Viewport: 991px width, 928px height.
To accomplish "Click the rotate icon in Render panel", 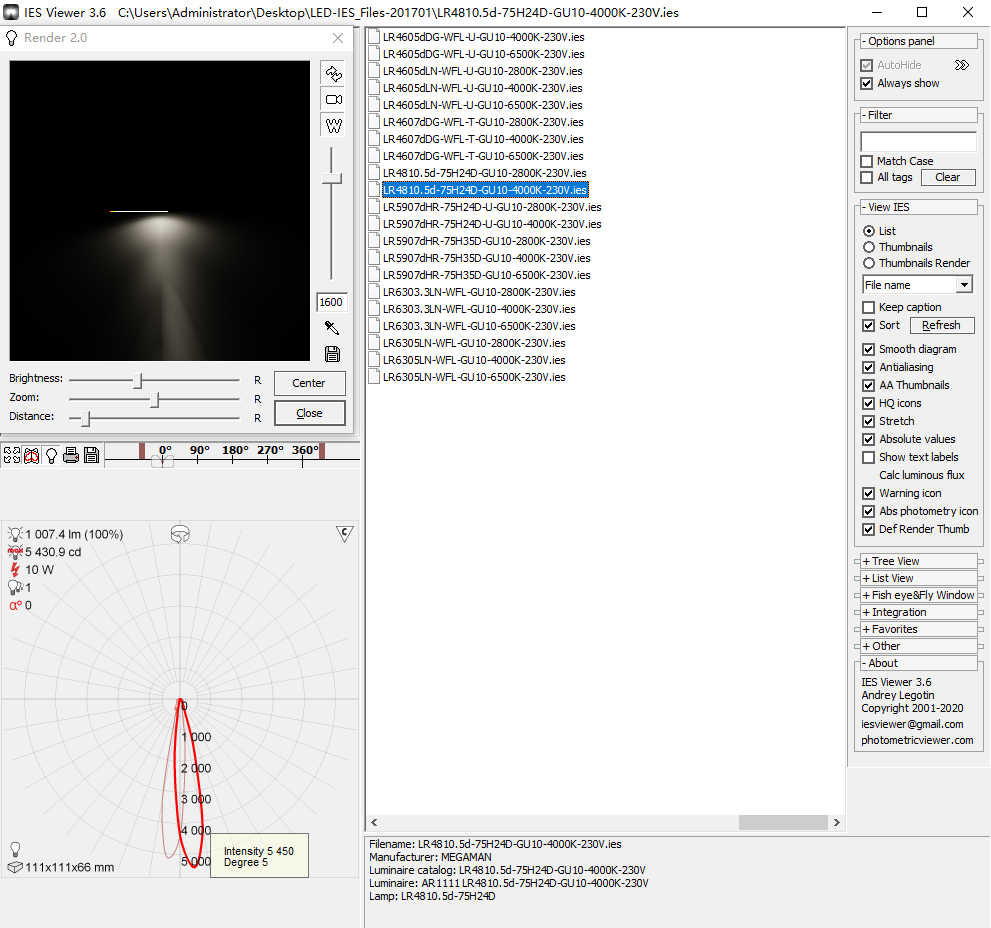I will coord(333,74).
